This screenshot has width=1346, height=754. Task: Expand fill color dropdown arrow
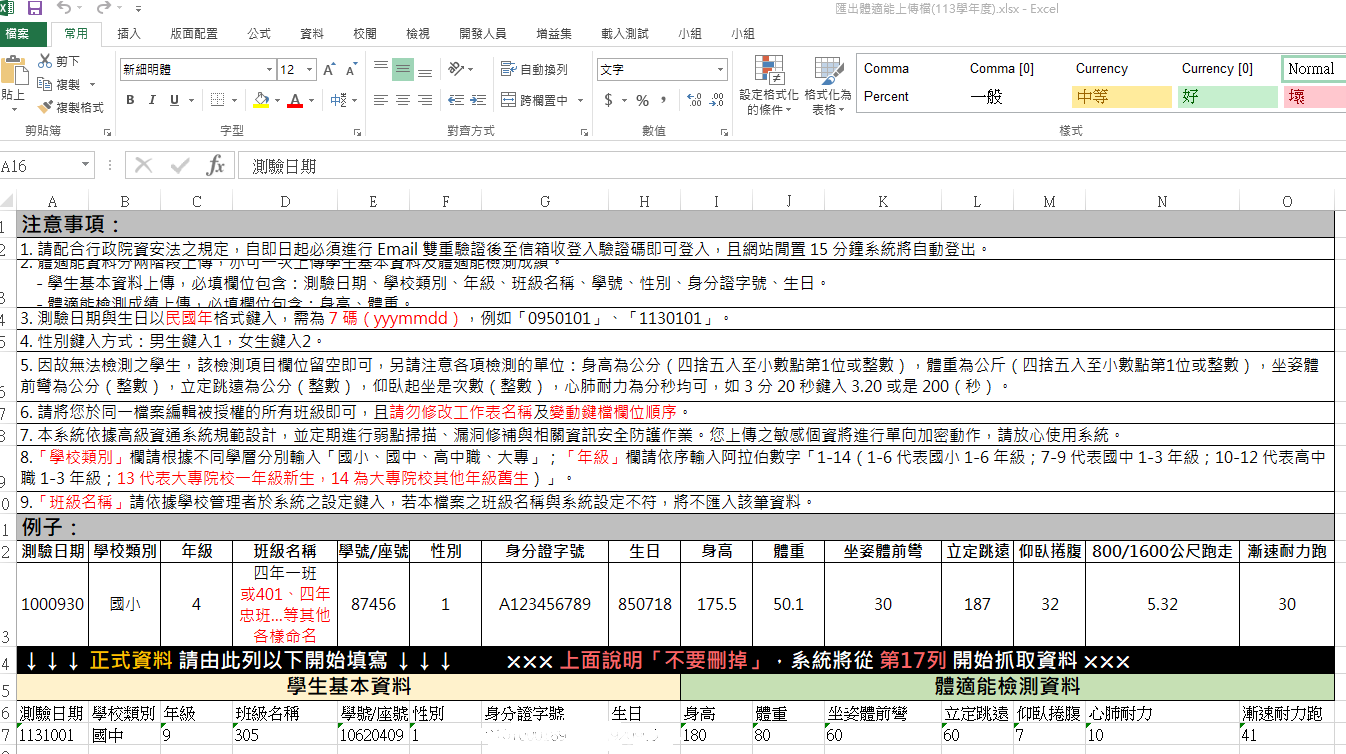coord(276,100)
